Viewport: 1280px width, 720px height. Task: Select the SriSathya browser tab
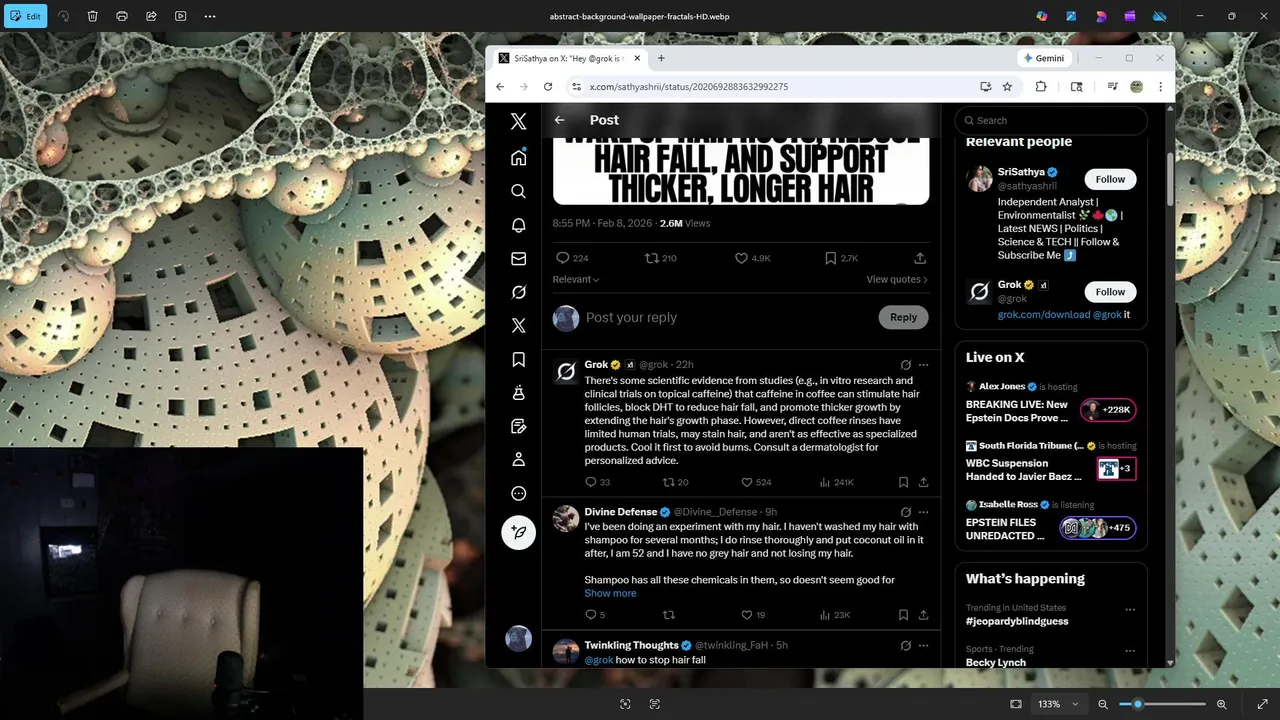pyautogui.click(x=569, y=58)
